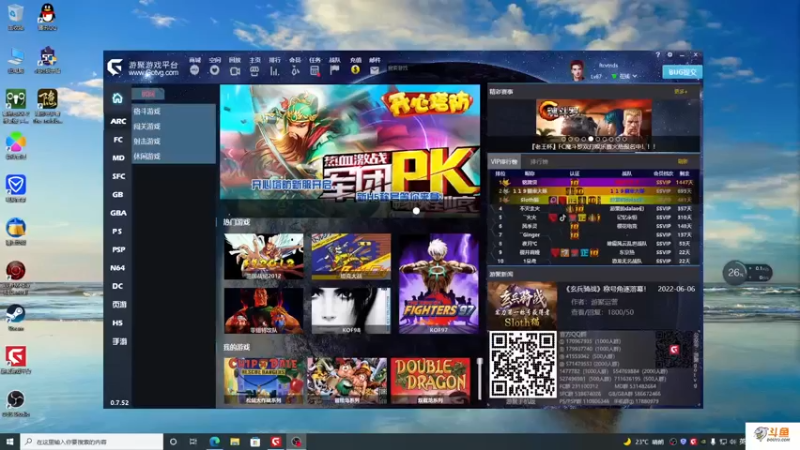Click Ginger row in VIP ranking
Image resolution: width=800 pixels, height=450 pixels.
point(594,235)
